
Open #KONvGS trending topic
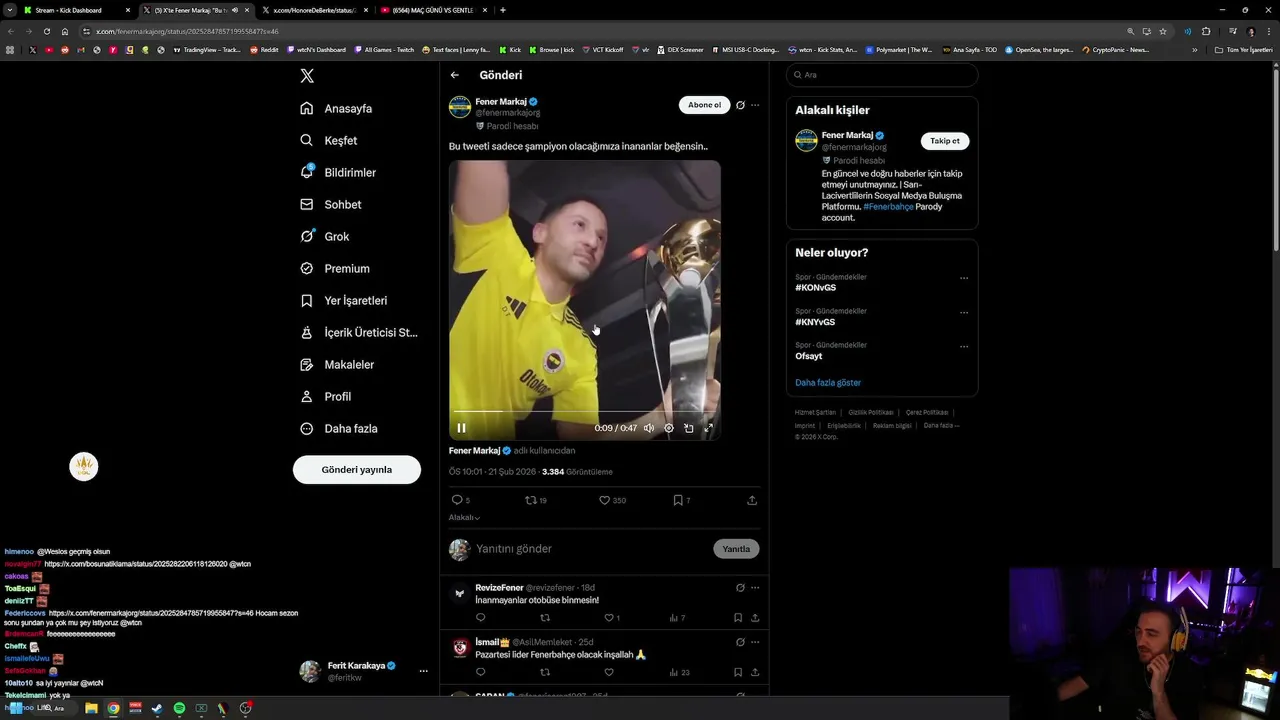pos(816,288)
